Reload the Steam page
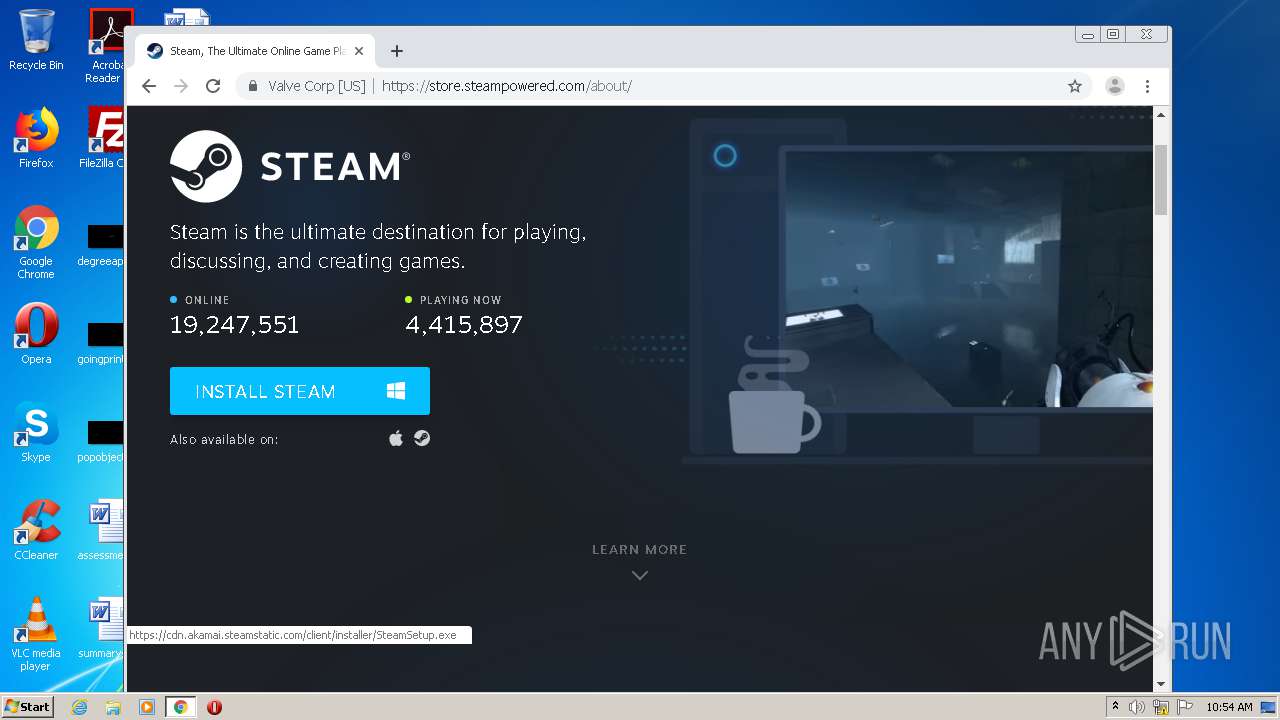 tap(213, 86)
